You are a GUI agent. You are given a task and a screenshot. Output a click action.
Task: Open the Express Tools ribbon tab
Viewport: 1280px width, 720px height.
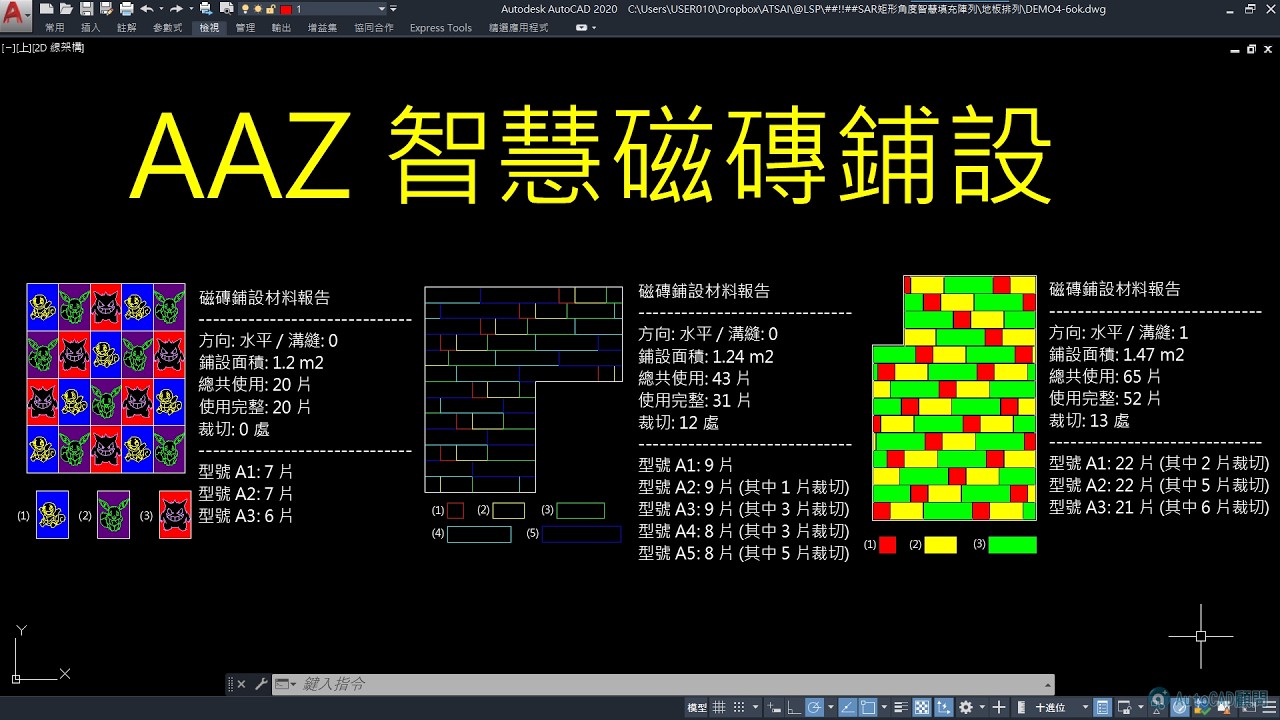[x=441, y=28]
